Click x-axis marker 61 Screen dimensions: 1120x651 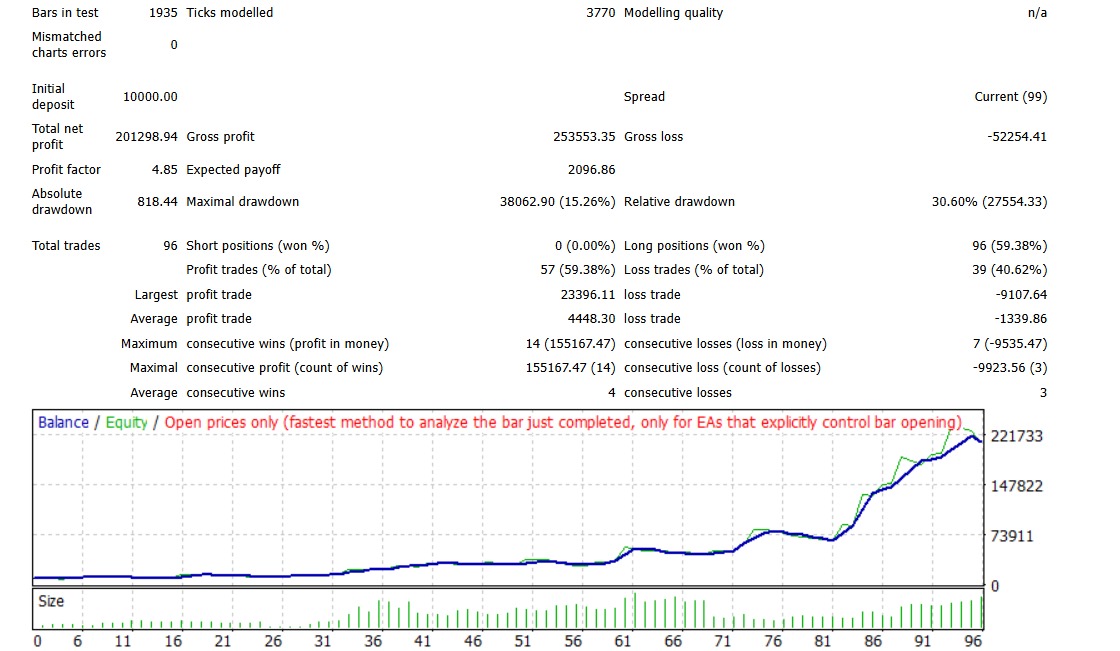[x=623, y=641]
